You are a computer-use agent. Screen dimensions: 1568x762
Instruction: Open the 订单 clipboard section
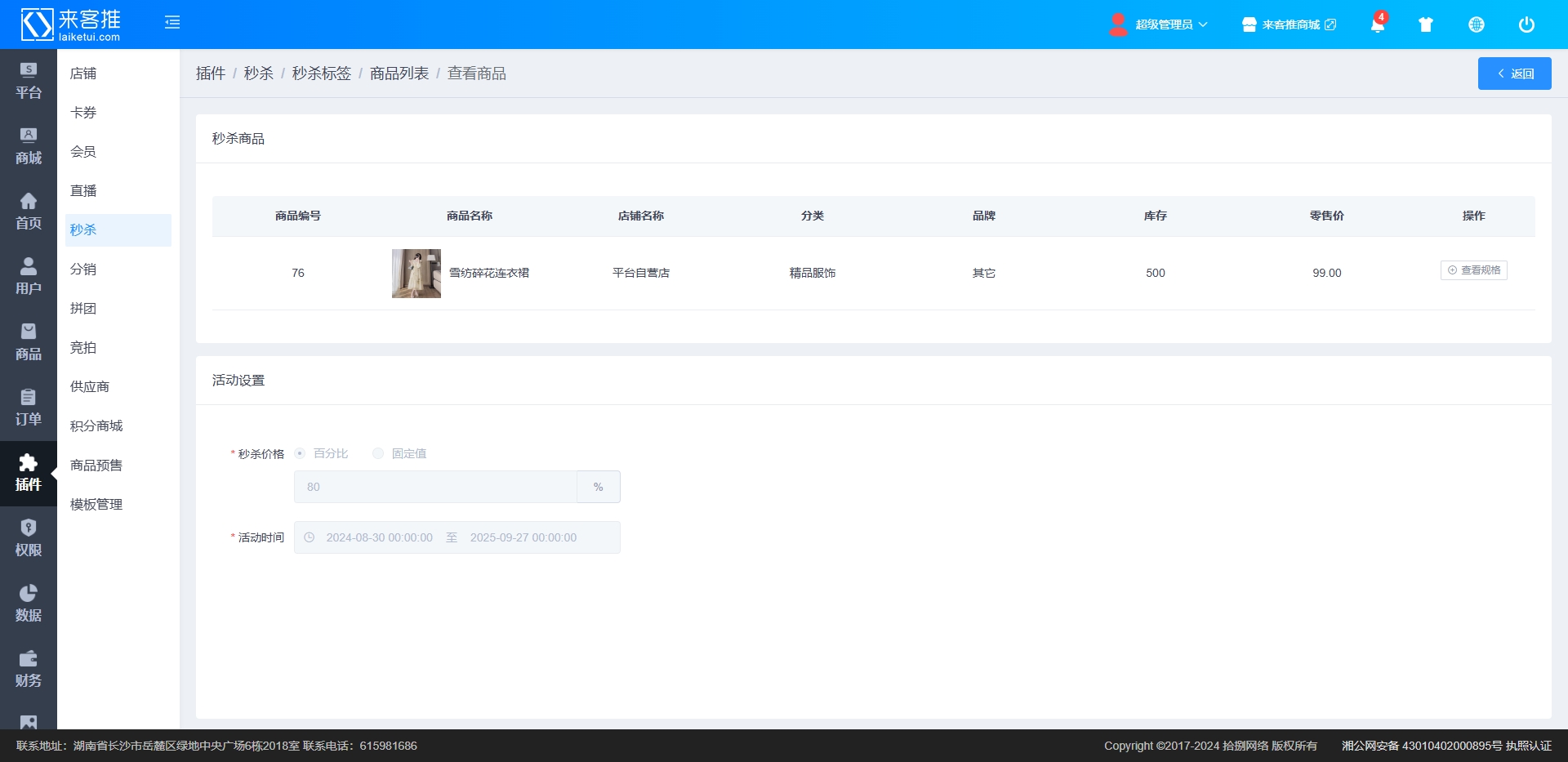point(29,408)
